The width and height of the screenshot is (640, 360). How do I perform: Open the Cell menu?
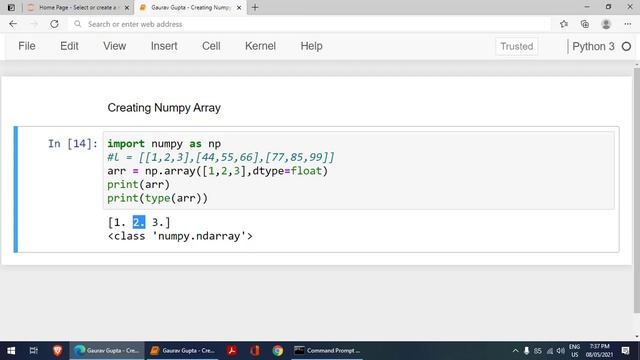[211, 46]
